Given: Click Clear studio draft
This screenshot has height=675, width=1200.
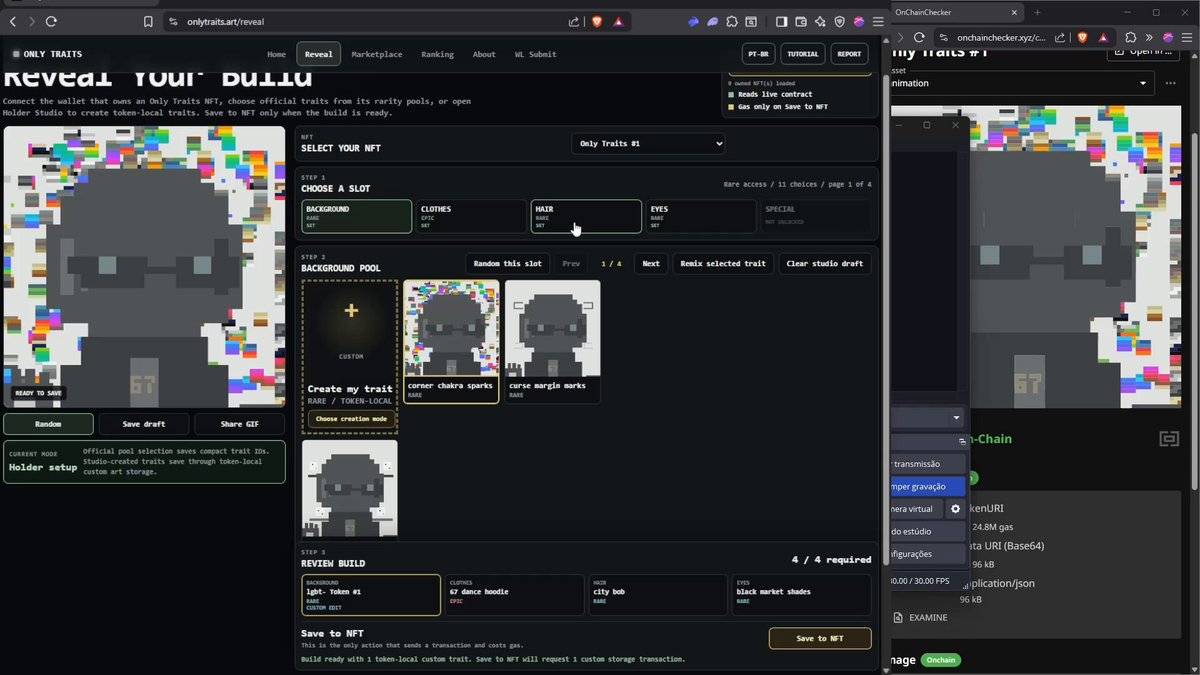Looking at the screenshot, I should tap(825, 264).
